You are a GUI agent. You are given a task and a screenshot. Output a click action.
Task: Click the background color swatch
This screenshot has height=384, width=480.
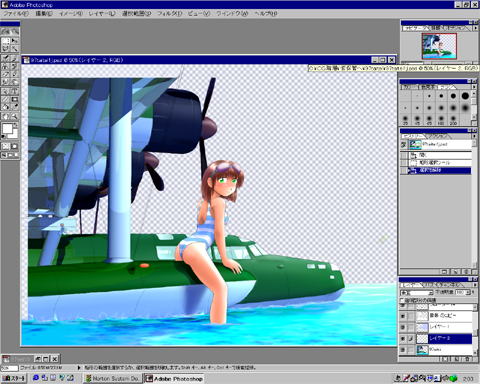click(x=14, y=135)
